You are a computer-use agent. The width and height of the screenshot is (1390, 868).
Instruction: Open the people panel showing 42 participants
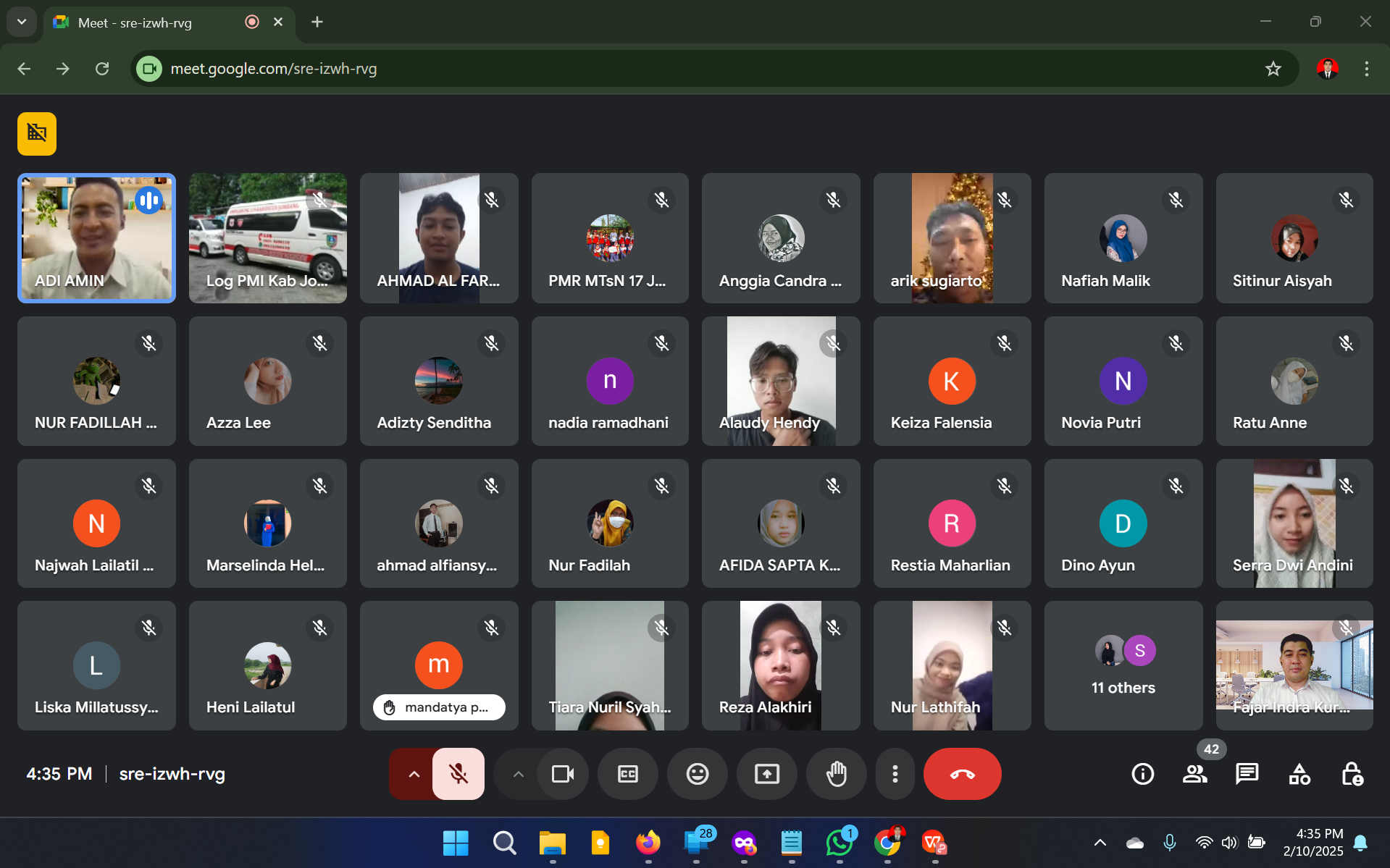(x=1194, y=774)
